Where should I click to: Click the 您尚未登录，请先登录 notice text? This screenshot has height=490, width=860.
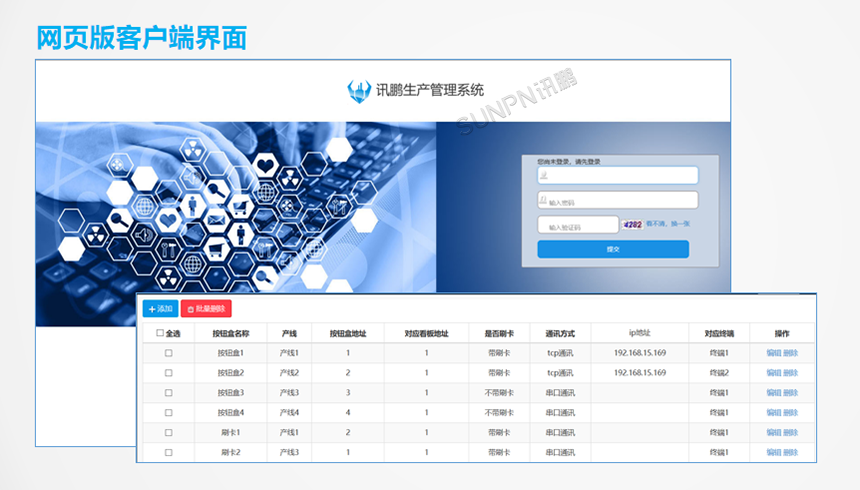coord(569,161)
